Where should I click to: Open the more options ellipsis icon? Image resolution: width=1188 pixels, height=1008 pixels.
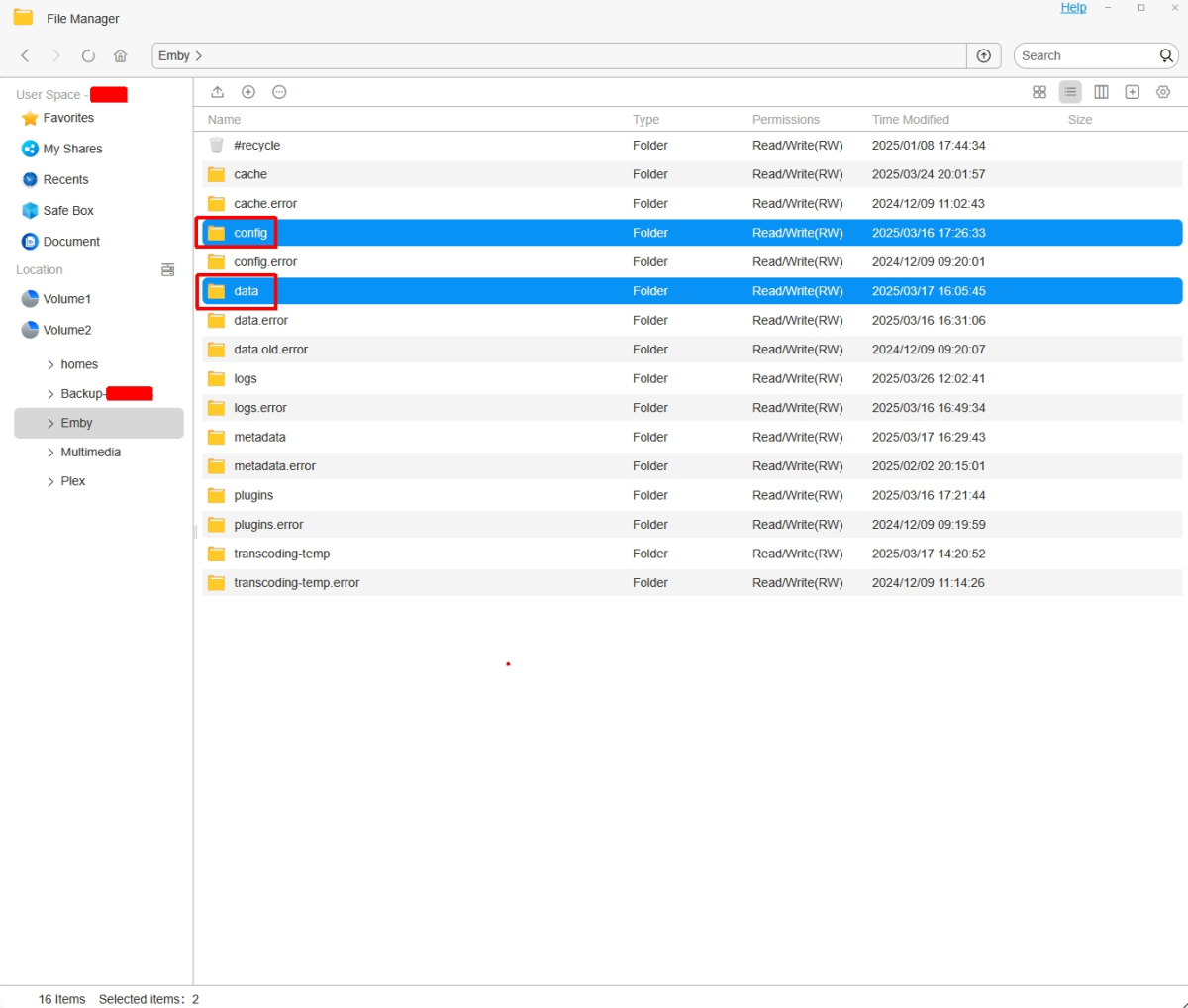point(279,91)
